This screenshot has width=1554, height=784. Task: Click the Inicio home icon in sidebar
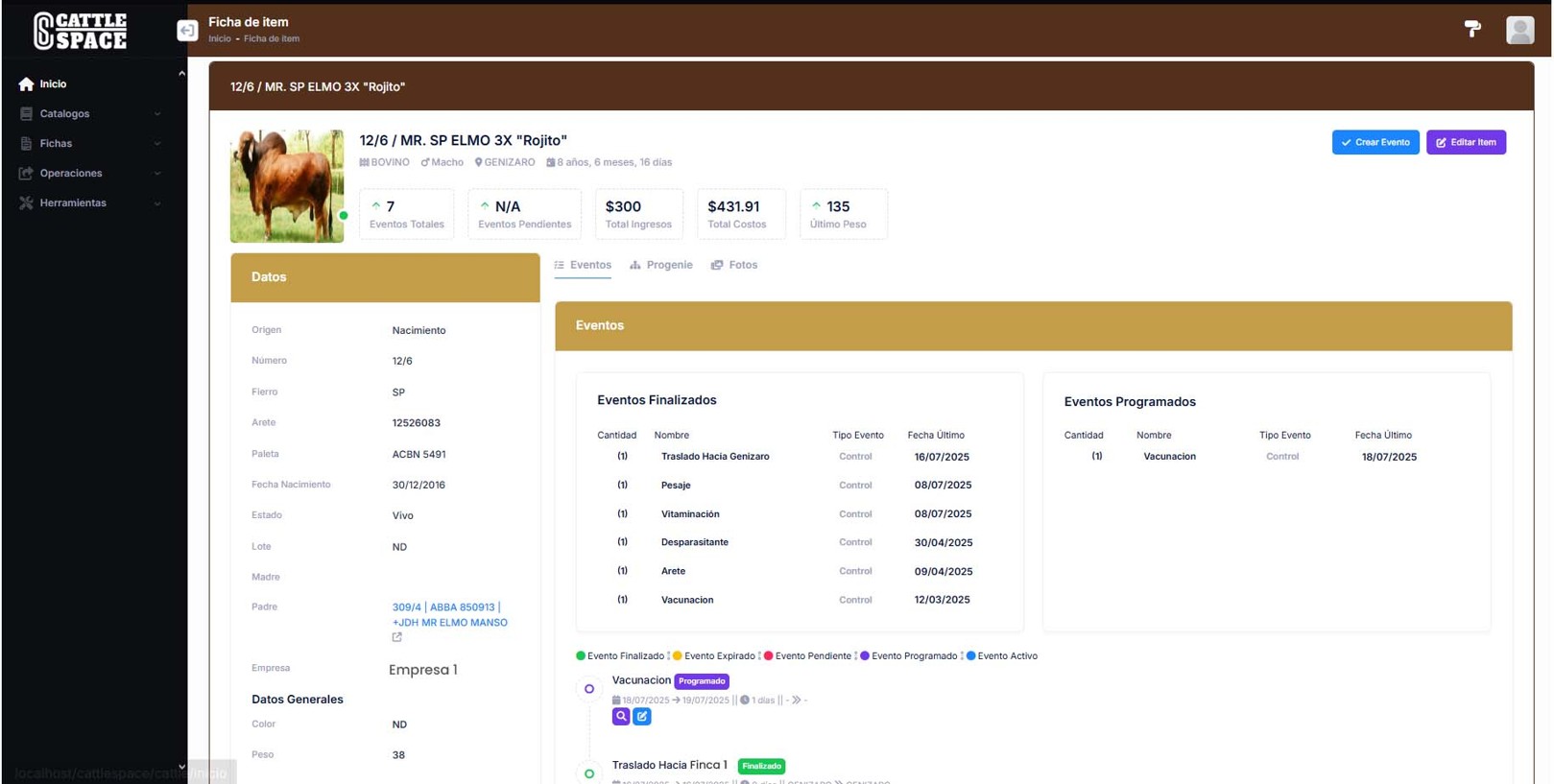(x=26, y=84)
